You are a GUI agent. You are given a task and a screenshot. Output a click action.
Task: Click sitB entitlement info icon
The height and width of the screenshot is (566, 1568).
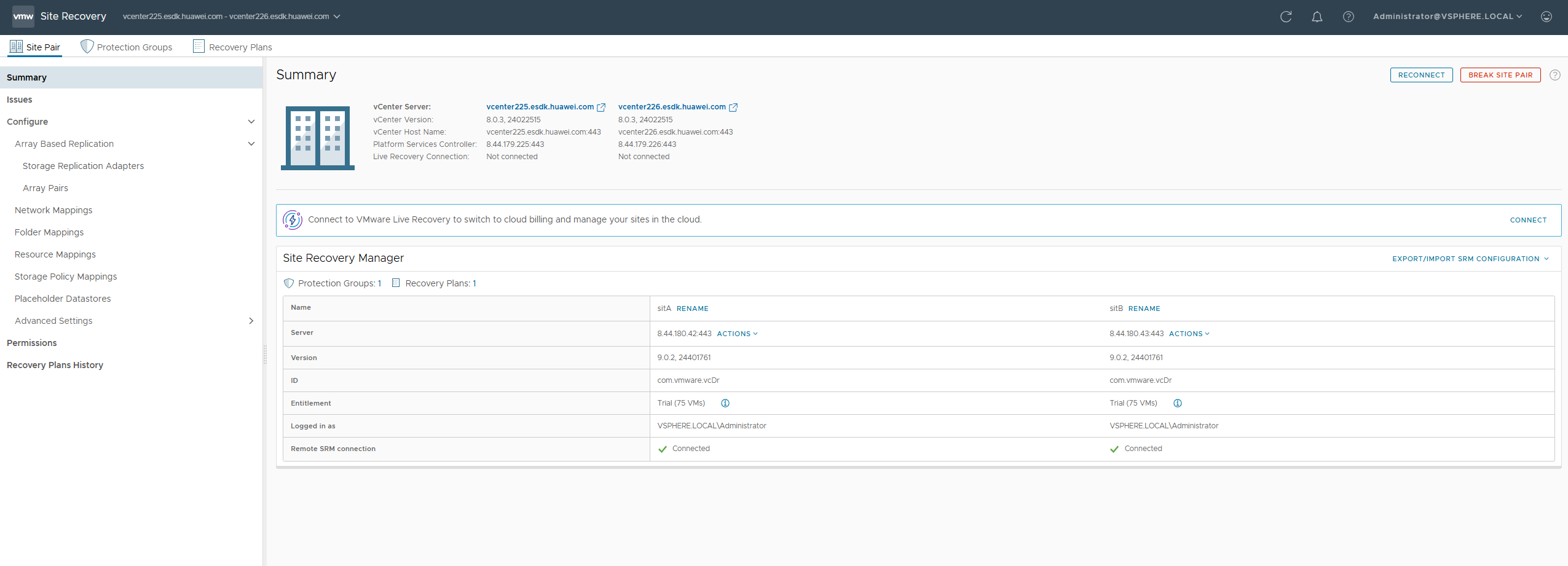click(1178, 403)
